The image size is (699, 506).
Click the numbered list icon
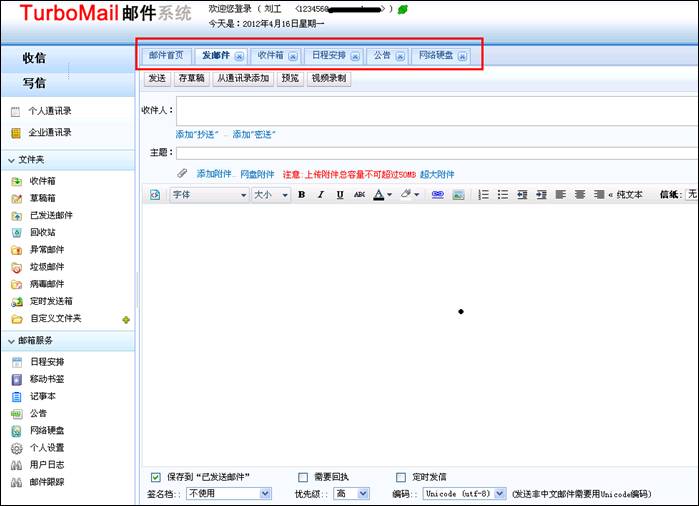pos(482,195)
